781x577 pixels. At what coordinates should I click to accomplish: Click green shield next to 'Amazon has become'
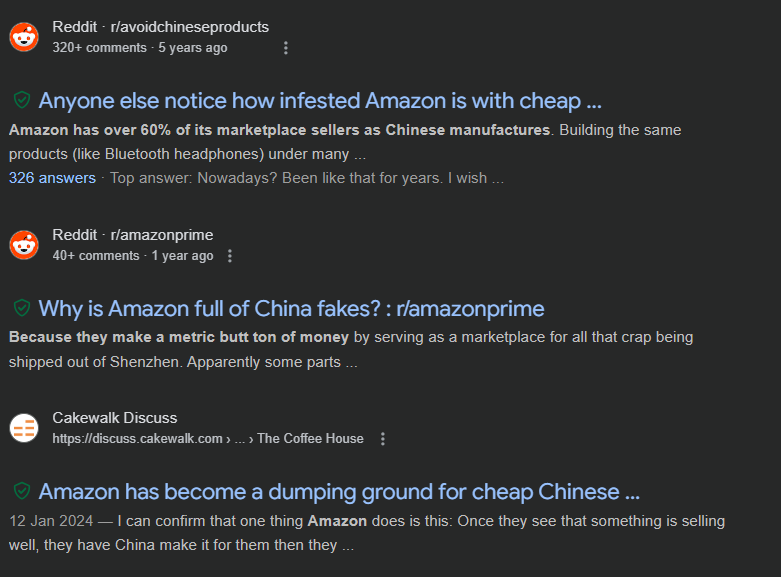coord(21,491)
